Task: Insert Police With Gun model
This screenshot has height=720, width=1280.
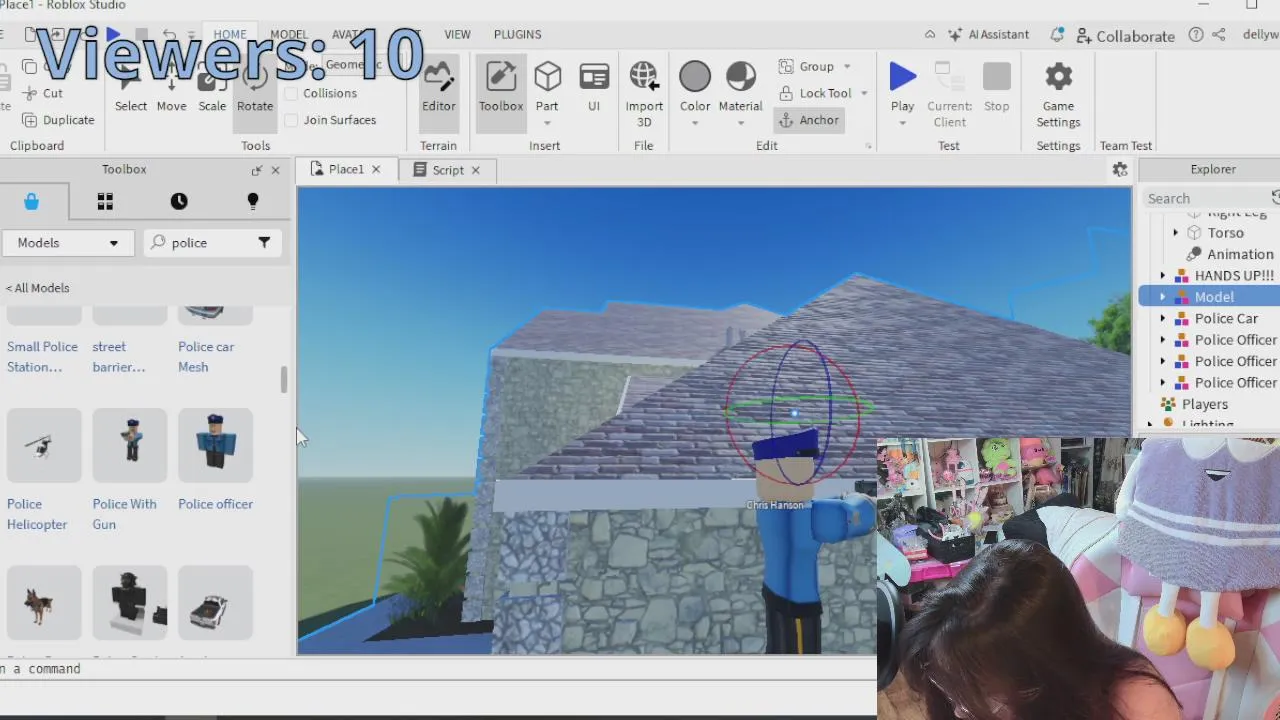Action: point(130,445)
